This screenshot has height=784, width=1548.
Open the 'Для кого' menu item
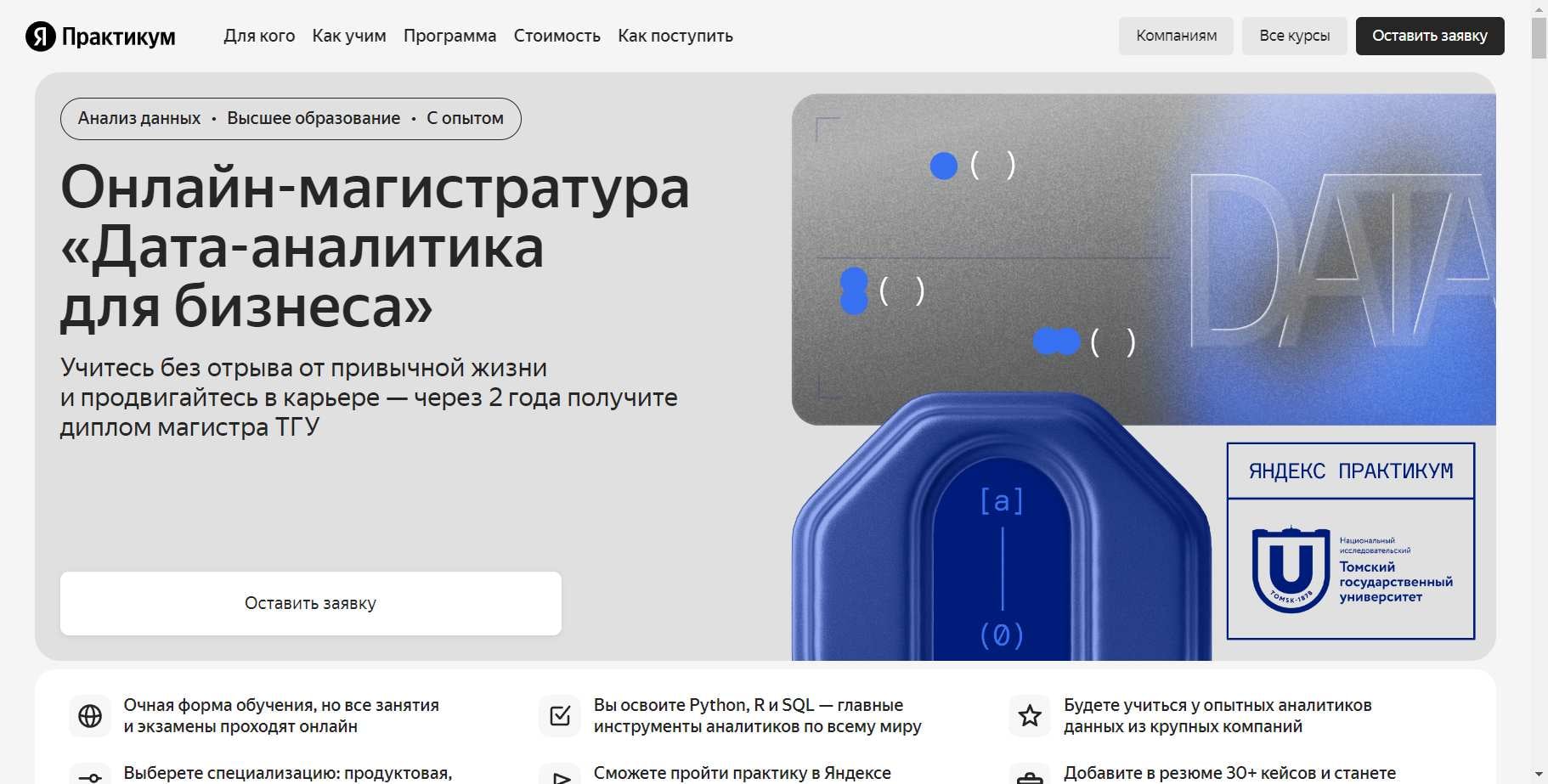(259, 36)
